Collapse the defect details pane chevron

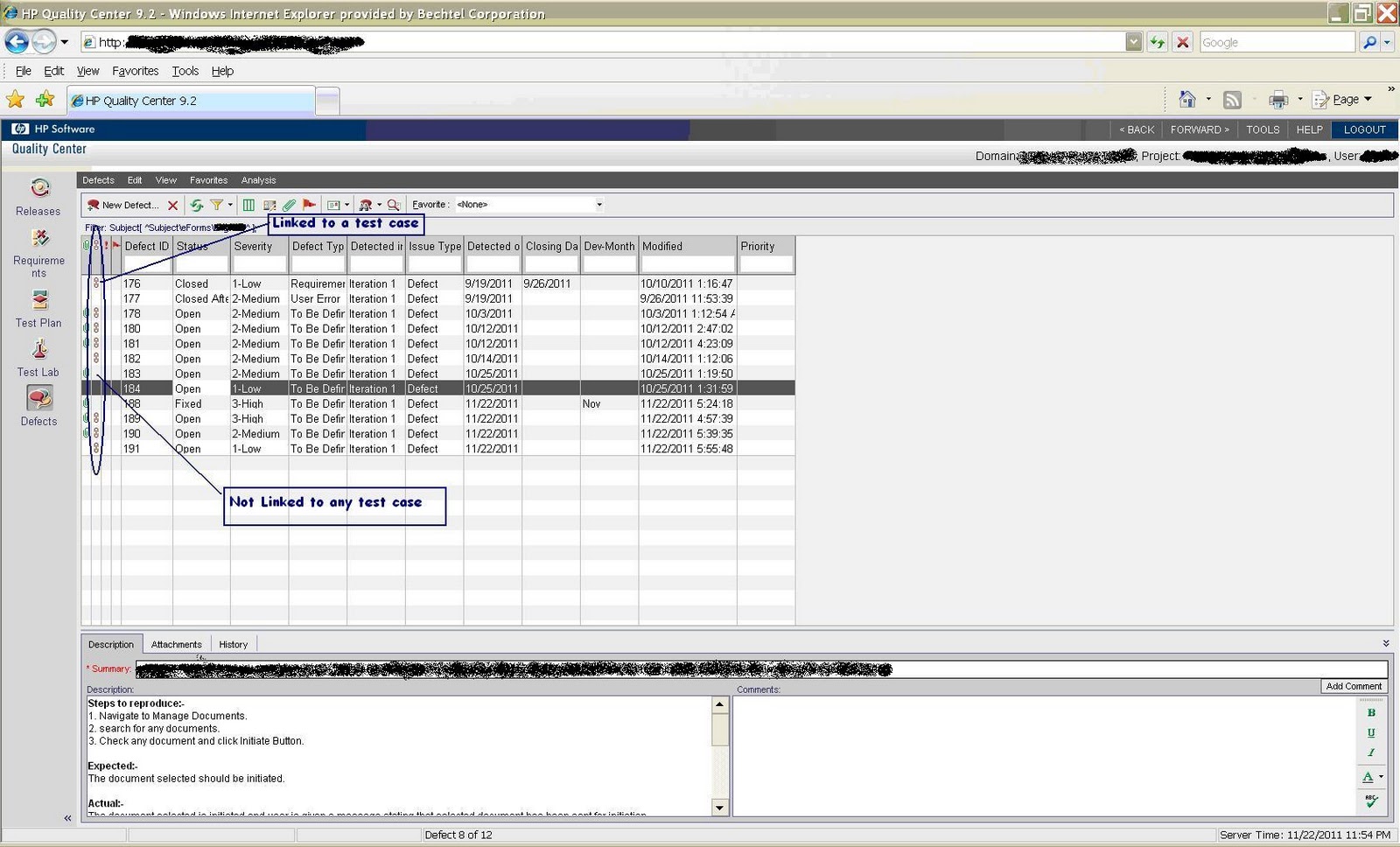click(x=1386, y=643)
